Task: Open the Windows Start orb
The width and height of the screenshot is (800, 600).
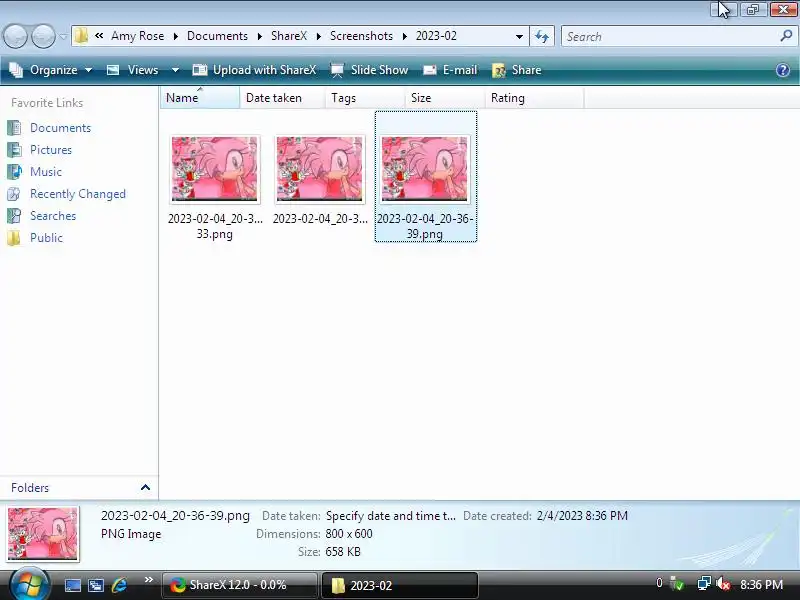Action: pyautogui.click(x=29, y=585)
